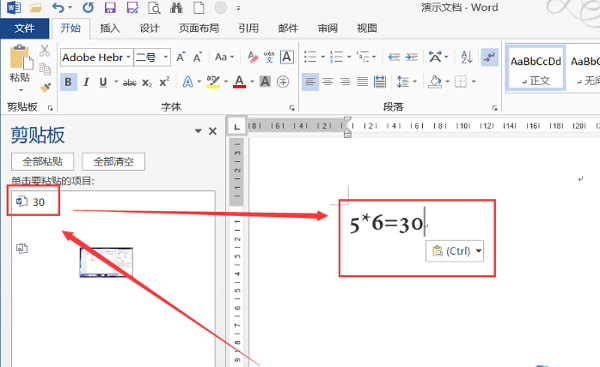Open the font dialog launcher
Viewport: 600px width, 367px height.
292,108
